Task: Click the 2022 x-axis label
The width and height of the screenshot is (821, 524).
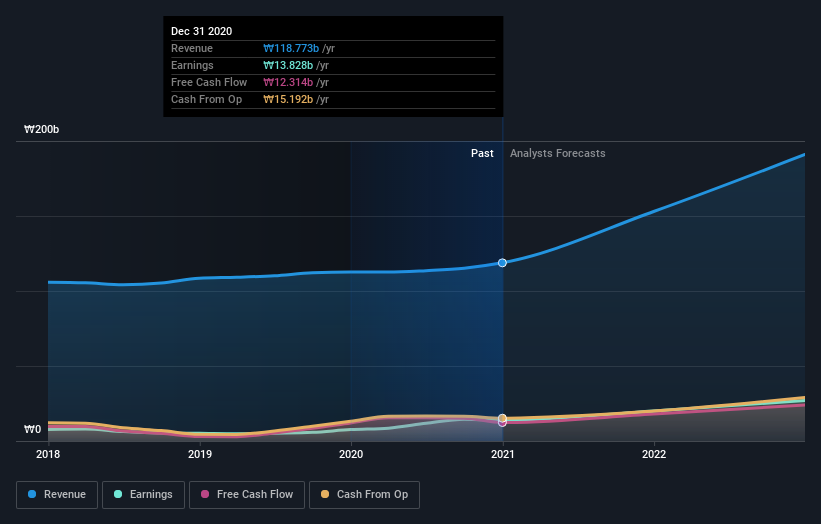Action: pos(654,454)
